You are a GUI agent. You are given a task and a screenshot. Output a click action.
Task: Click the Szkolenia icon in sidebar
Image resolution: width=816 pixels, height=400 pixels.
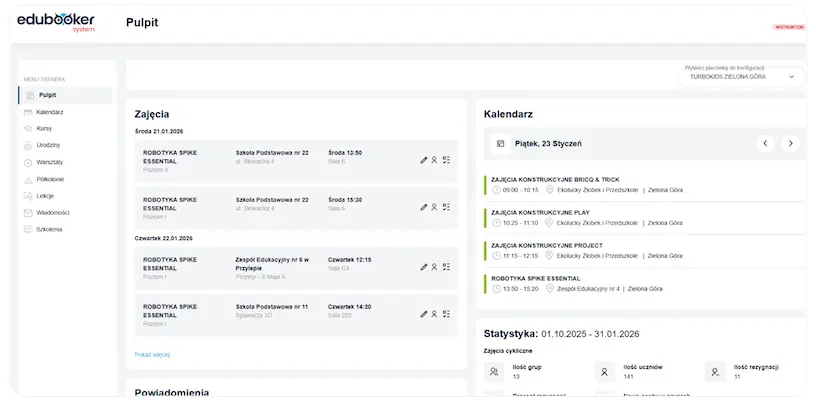pyautogui.click(x=28, y=229)
